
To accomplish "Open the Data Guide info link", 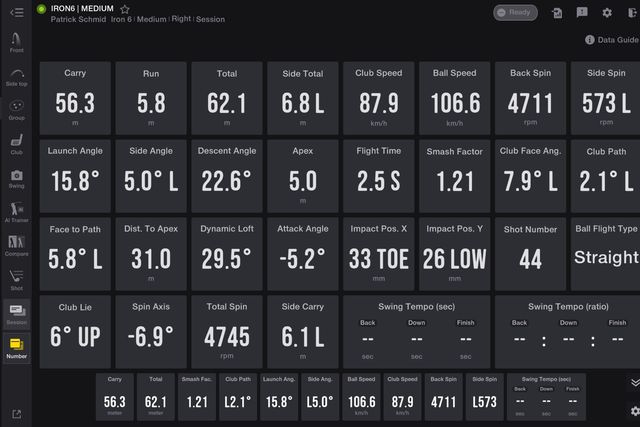I will 612,40.
